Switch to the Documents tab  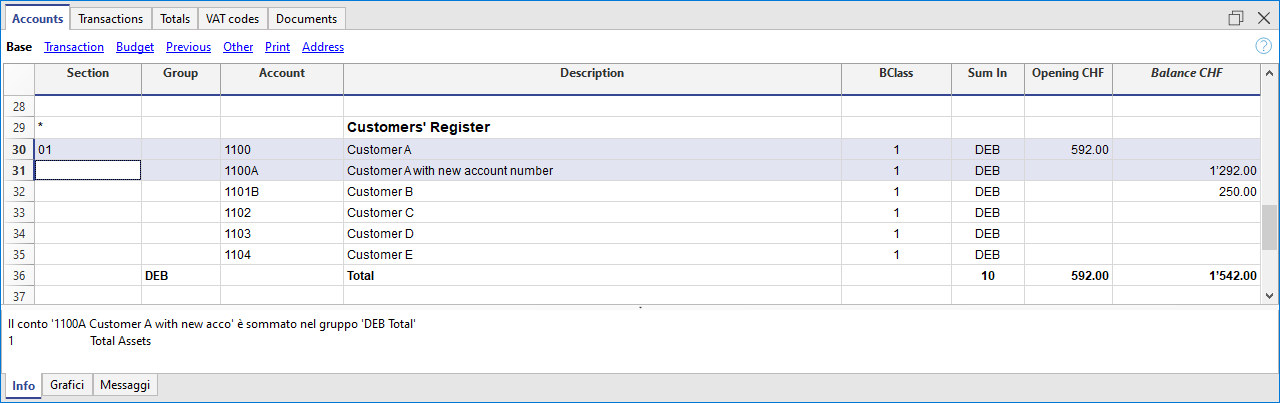[x=307, y=19]
